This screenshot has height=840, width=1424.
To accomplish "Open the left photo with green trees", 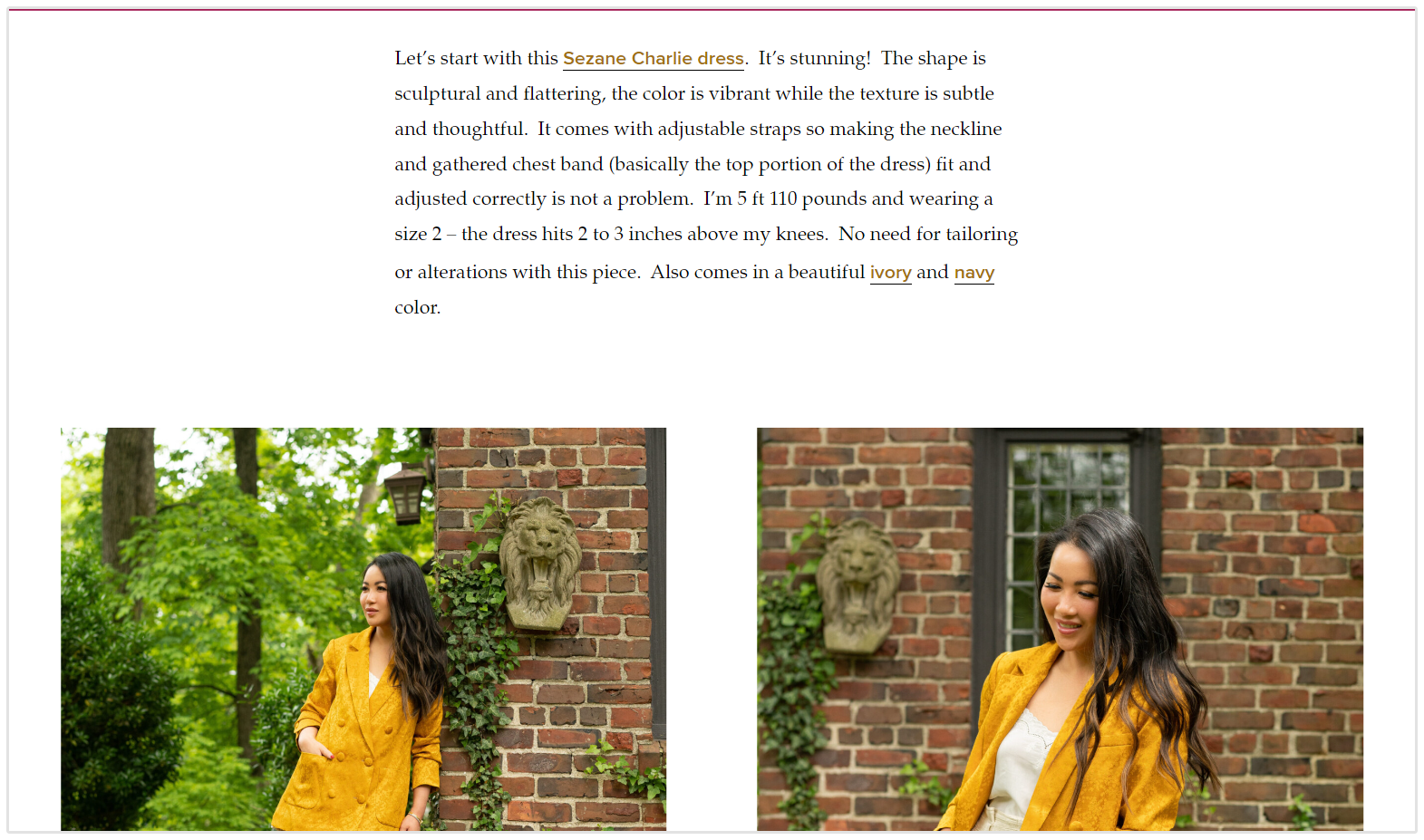I will [363, 629].
